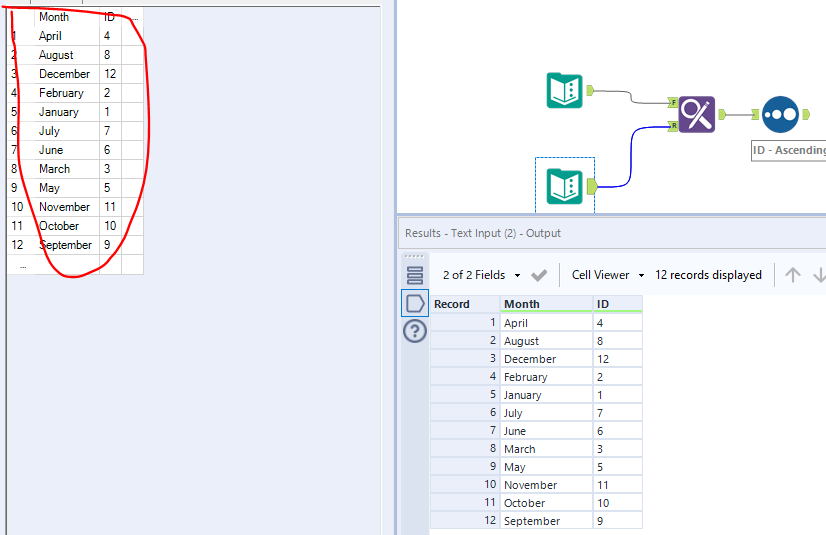Viewport: 826px width, 535px height.
Task: Select the upper Text Input tool on canvas
Action: coord(565,91)
